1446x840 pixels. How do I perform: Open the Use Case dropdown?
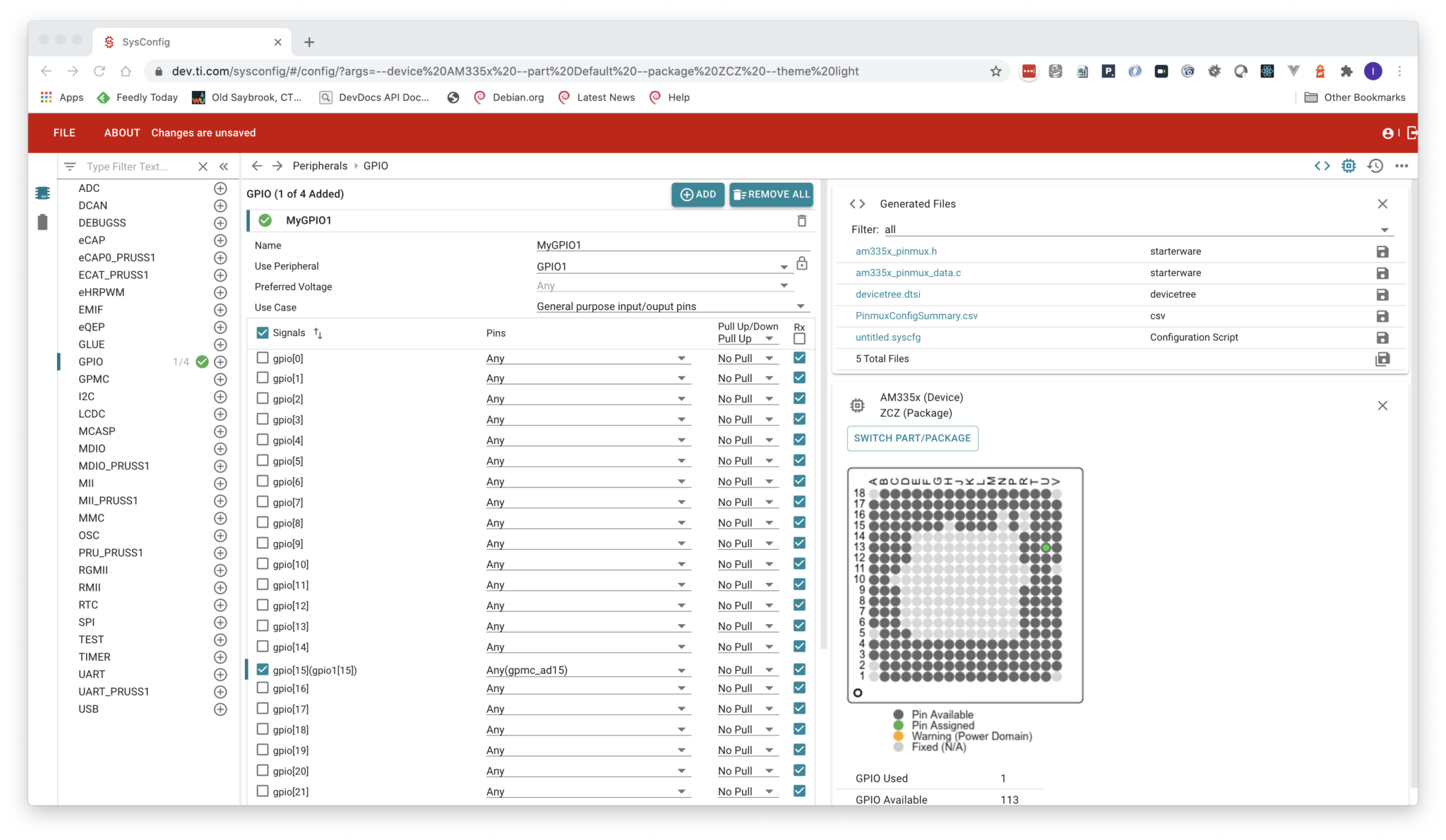799,306
